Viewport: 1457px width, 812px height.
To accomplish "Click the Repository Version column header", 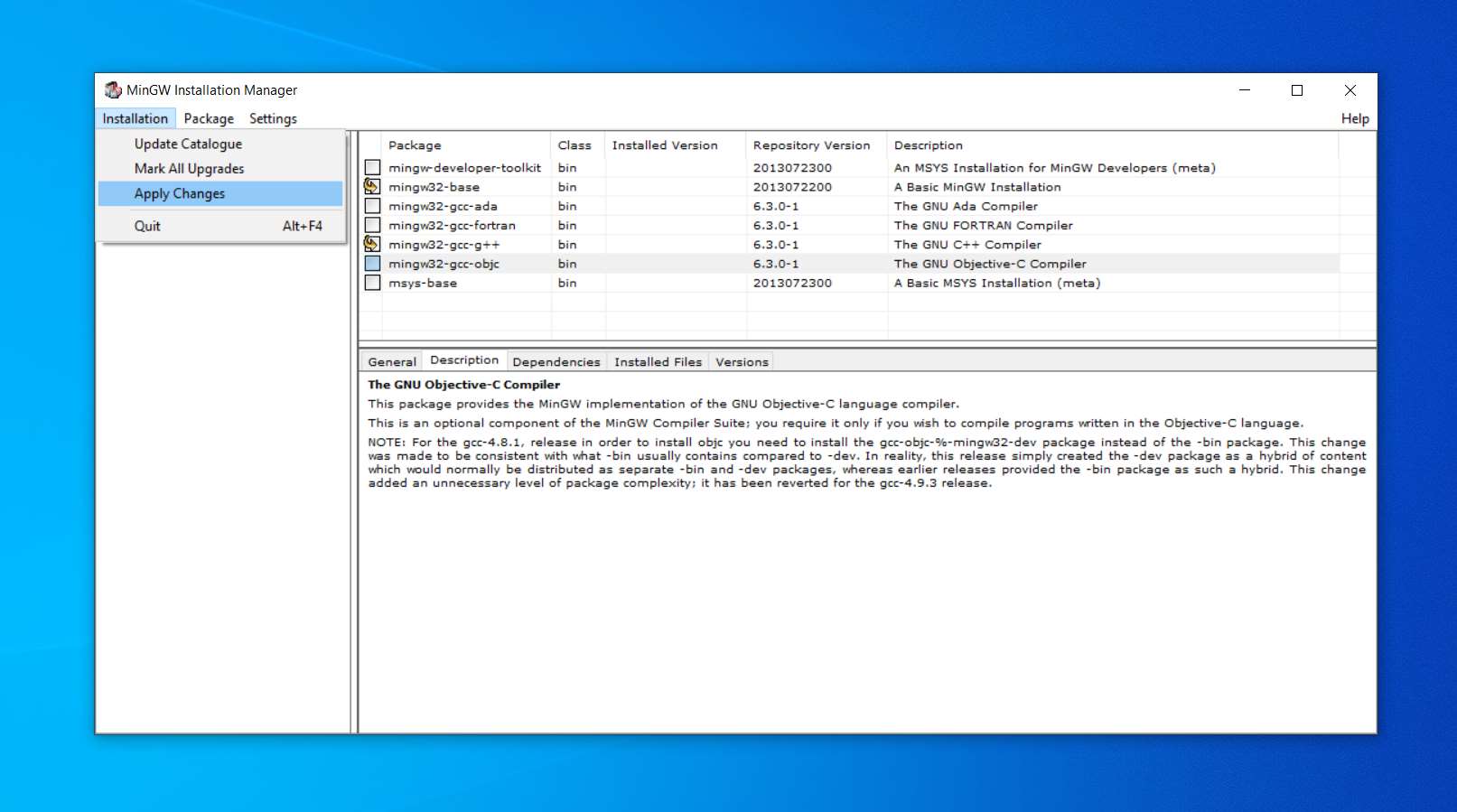I will tap(811, 145).
